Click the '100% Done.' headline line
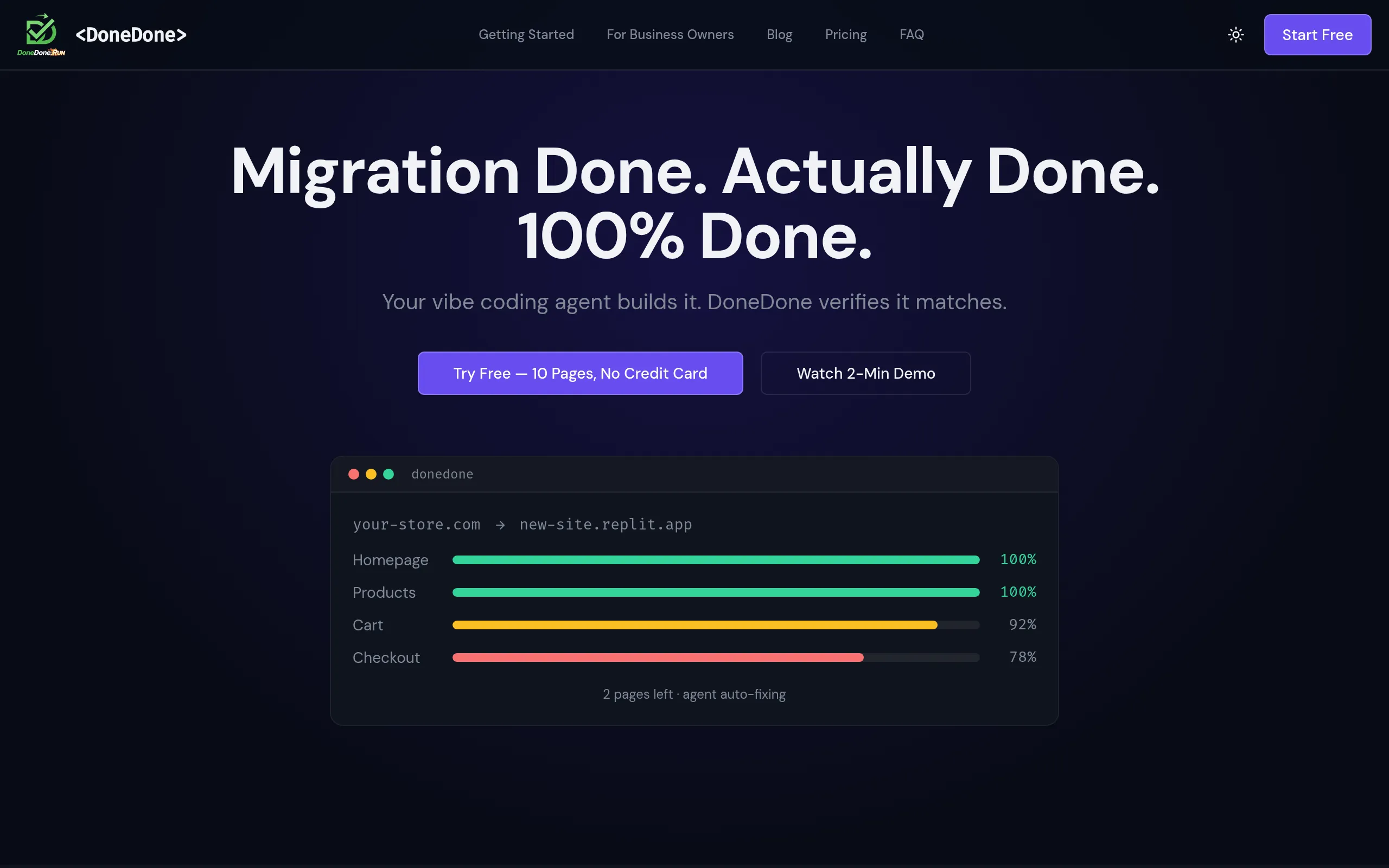The image size is (1389, 868). [694, 237]
